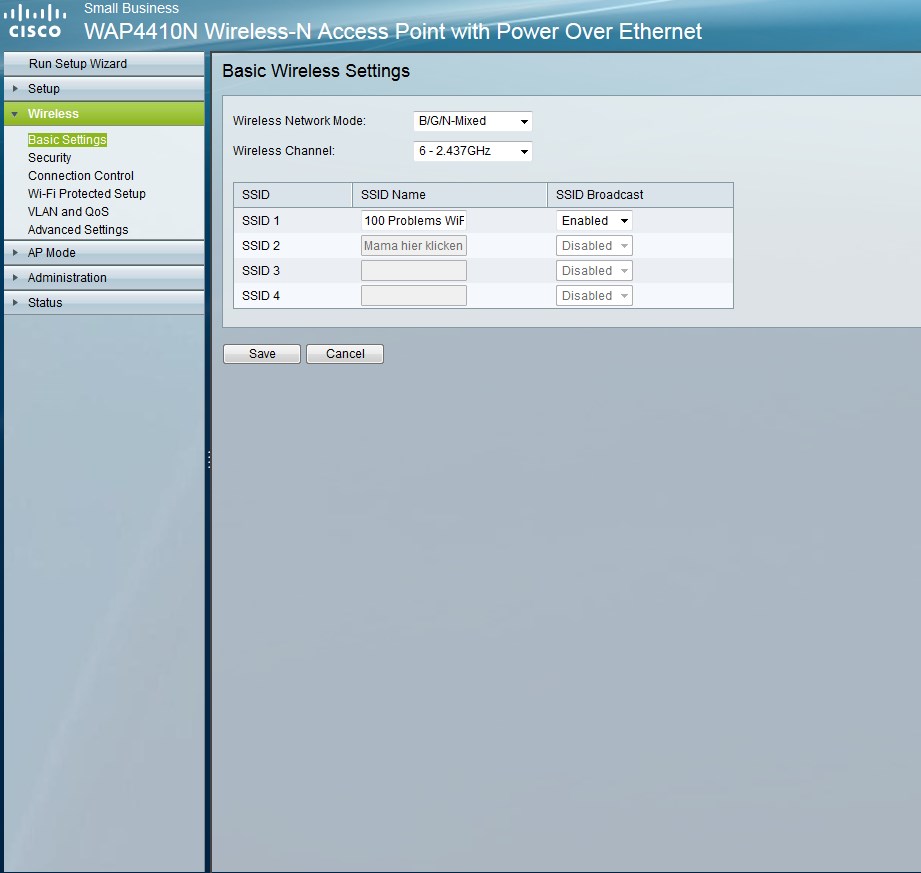Click the SSID 2 row label
The width and height of the screenshot is (921, 873).
(260, 246)
